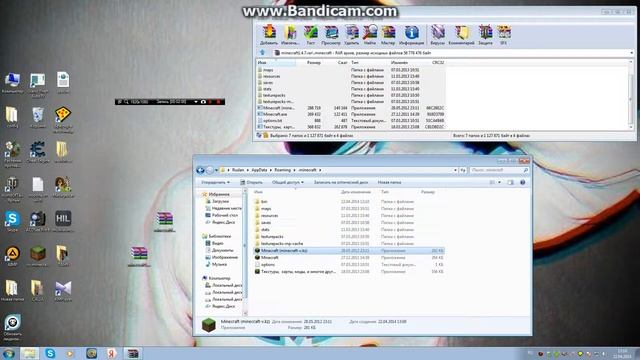Click the Skype desktop shortcut
This screenshot has width=640, height=360.
pos(12,222)
